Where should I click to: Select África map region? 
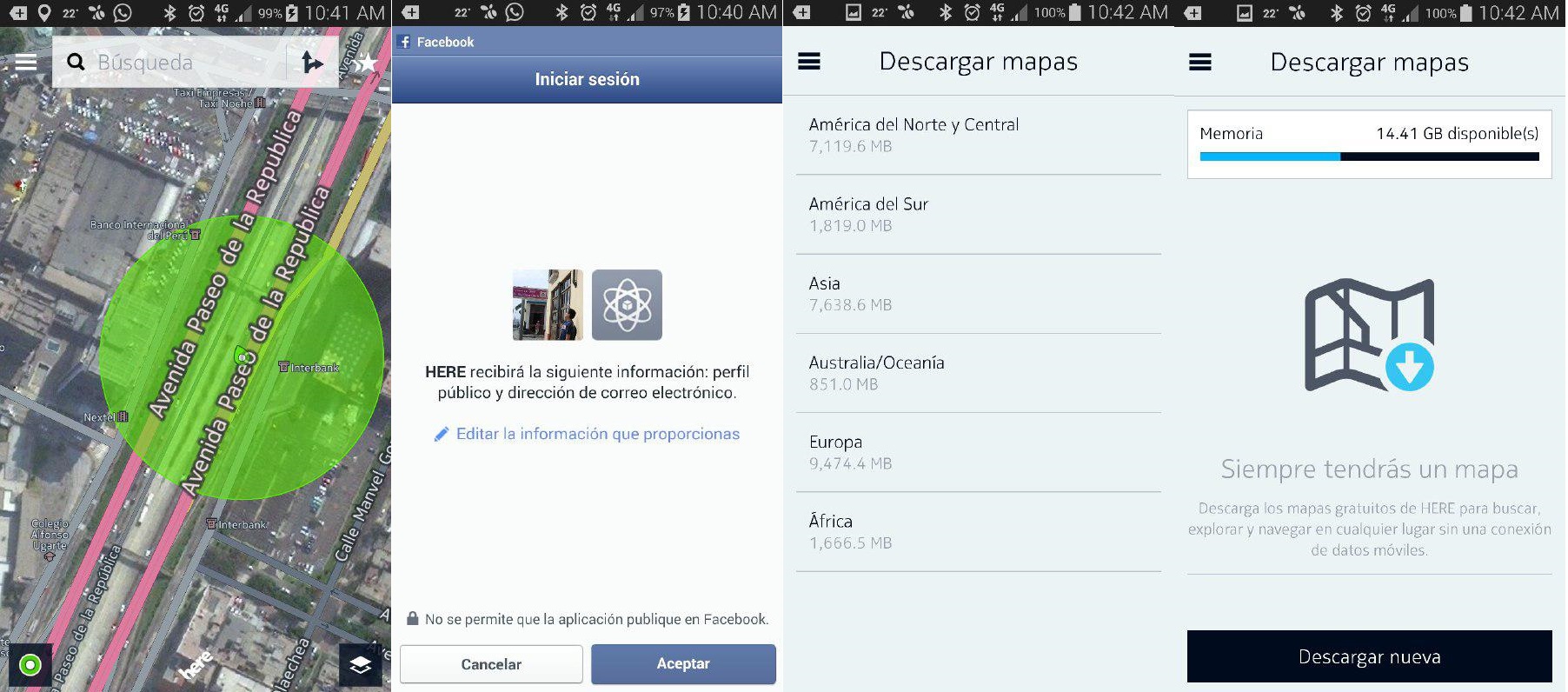tap(979, 531)
